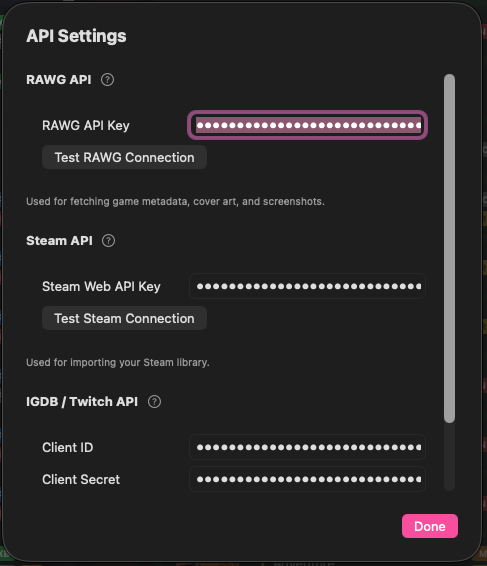Click the IGDB / Twitch API heading

(x=82, y=402)
